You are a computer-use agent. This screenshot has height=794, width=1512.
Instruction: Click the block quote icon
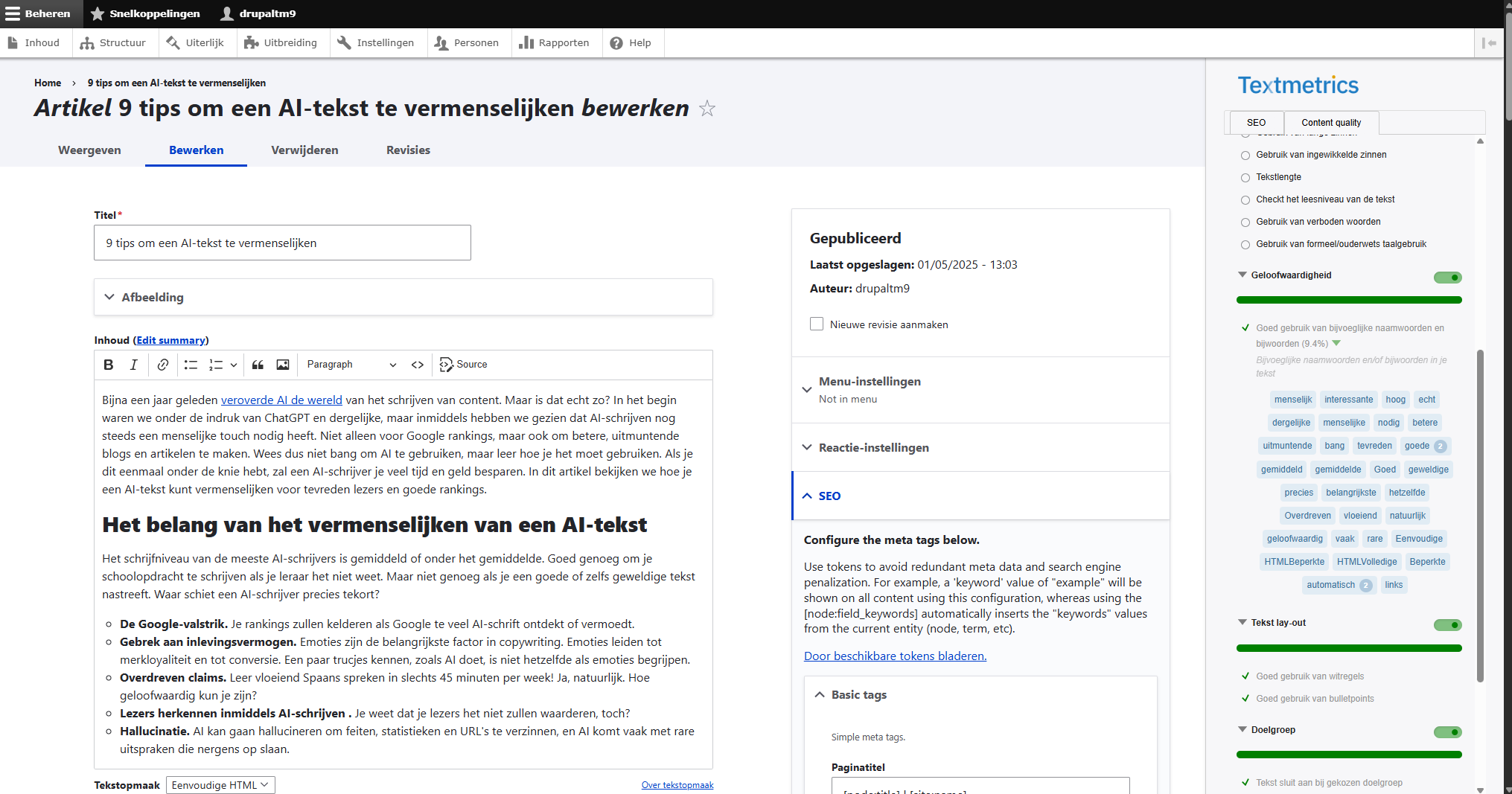[x=258, y=365]
